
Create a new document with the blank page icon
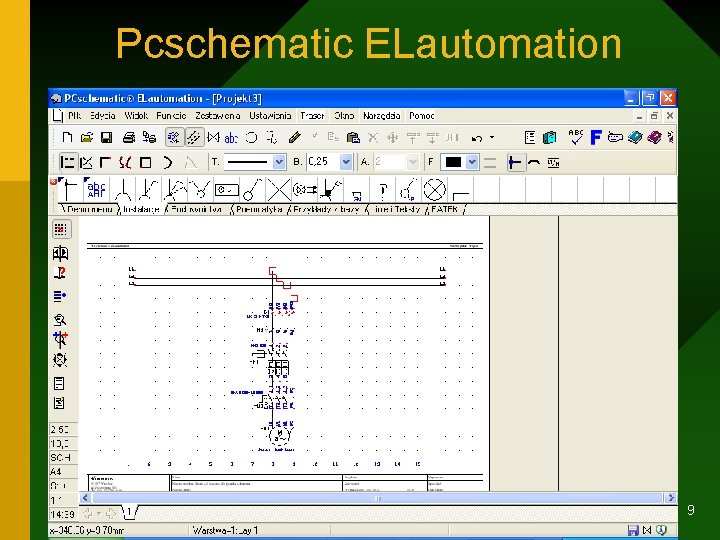[67, 137]
